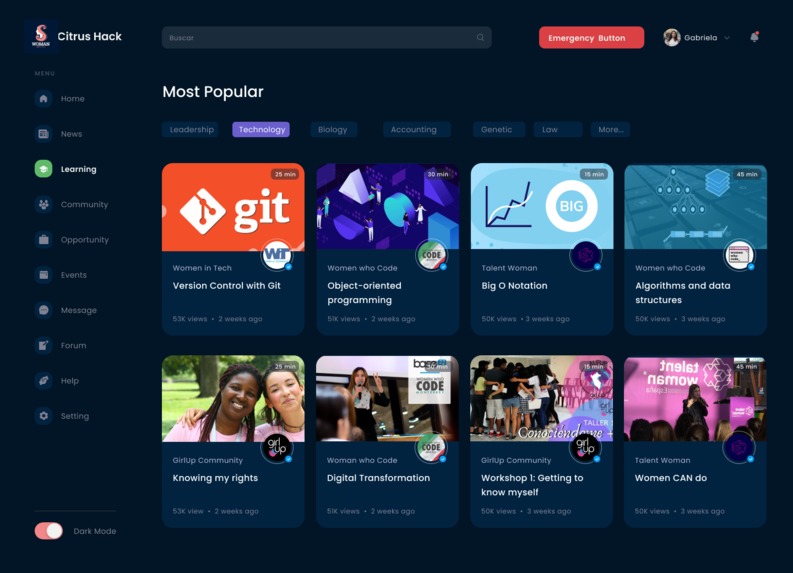This screenshot has height=573, width=793.
Task: Select the green Learning graduation cap icon
Action: tap(43, 169)
